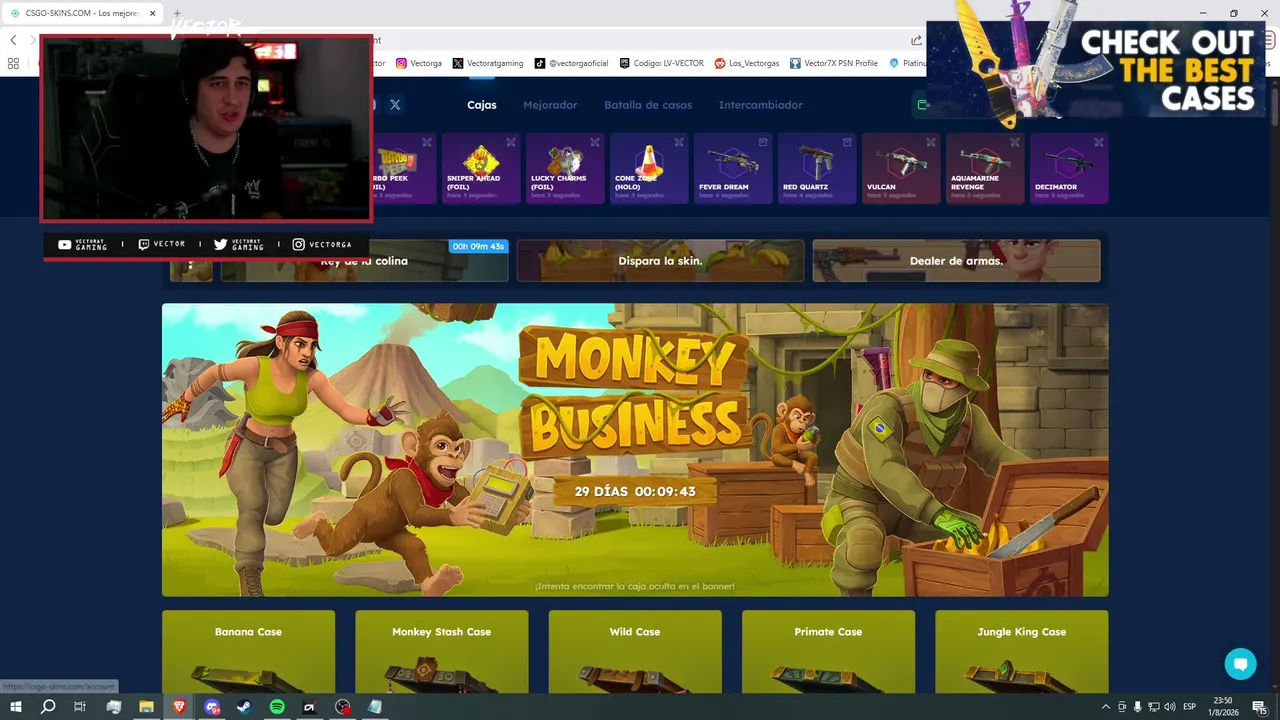
Task: Click the microphone icon in system tray
Action: 1138,707
